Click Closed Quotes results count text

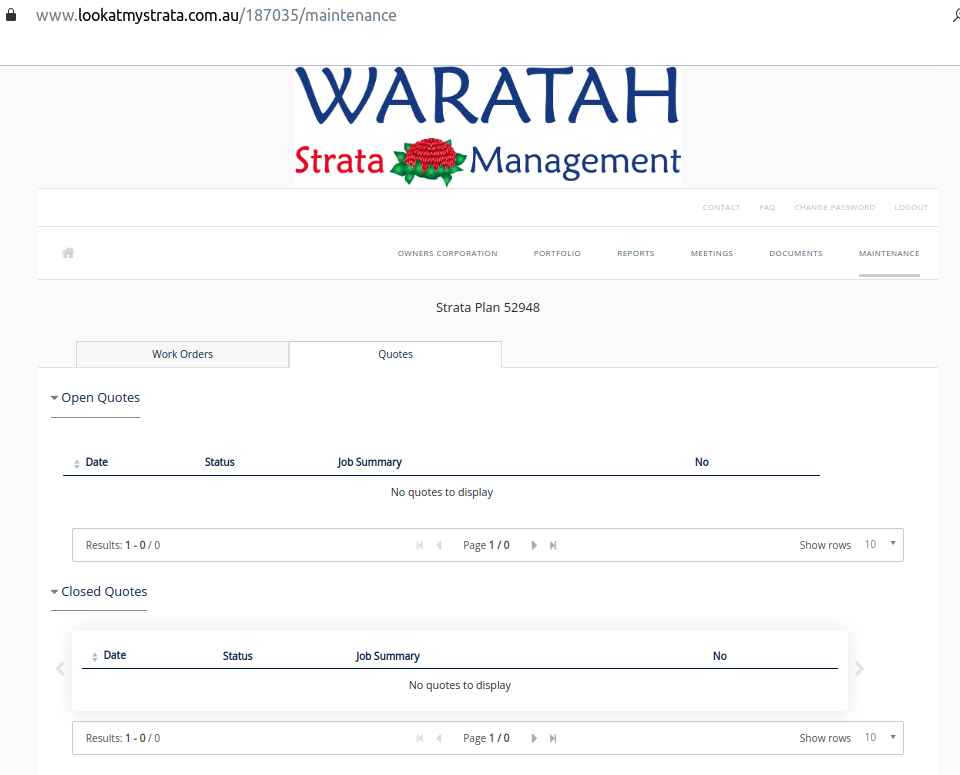[123, 738]
